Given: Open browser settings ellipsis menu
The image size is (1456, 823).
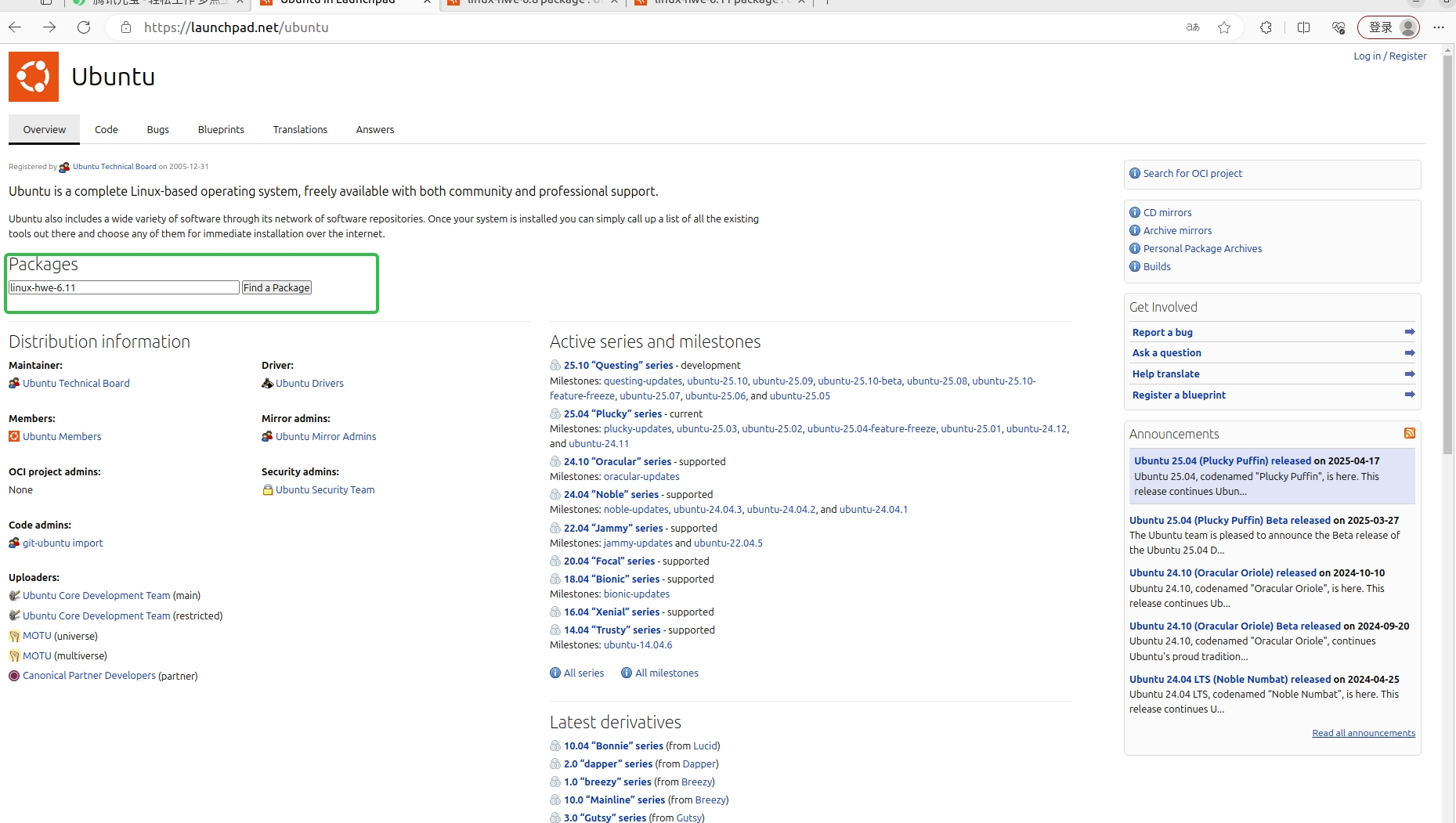Looking at the screenshot, I should pos(1439,27).
